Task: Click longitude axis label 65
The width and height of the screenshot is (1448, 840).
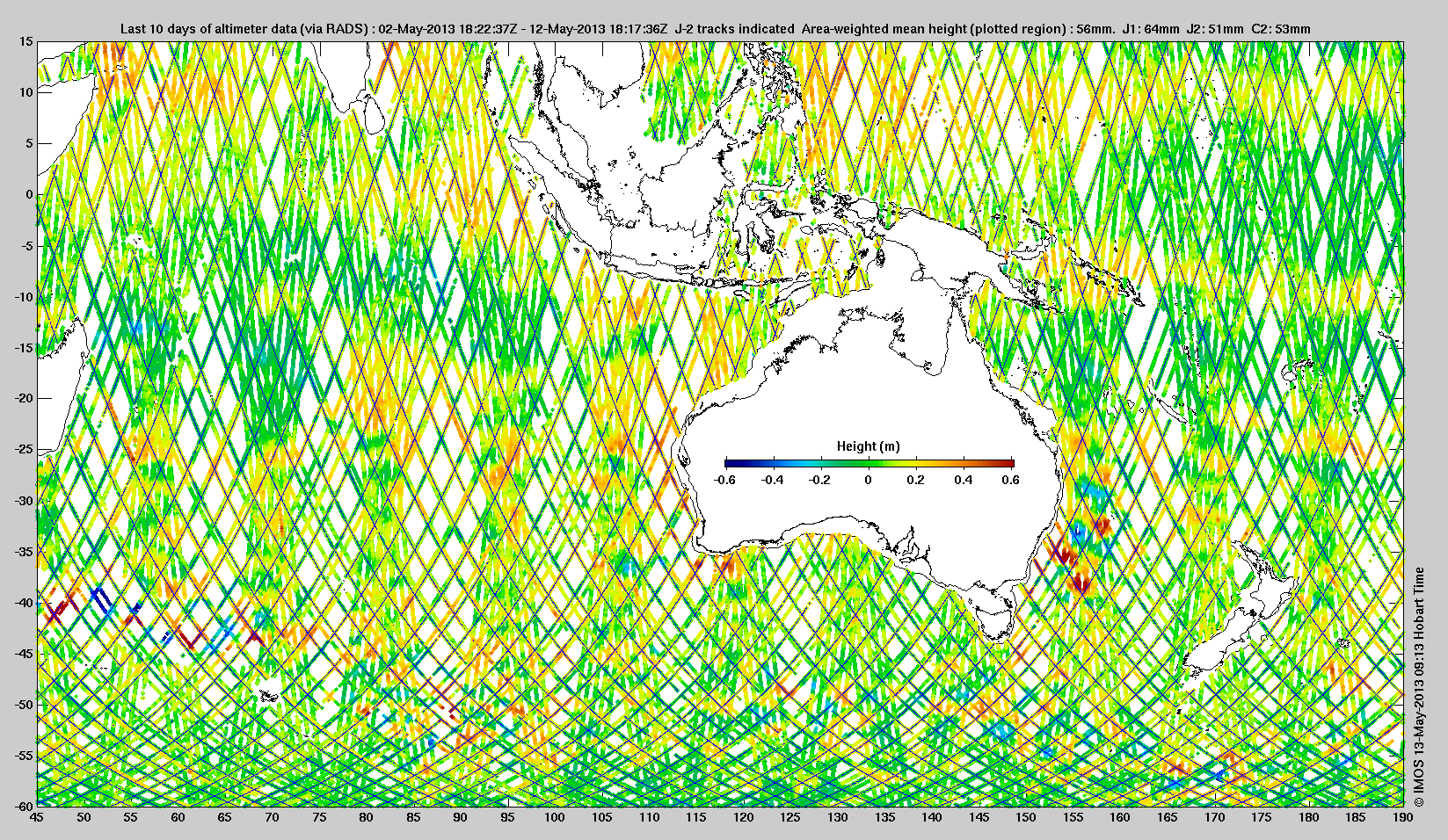Action: [225, 817]
